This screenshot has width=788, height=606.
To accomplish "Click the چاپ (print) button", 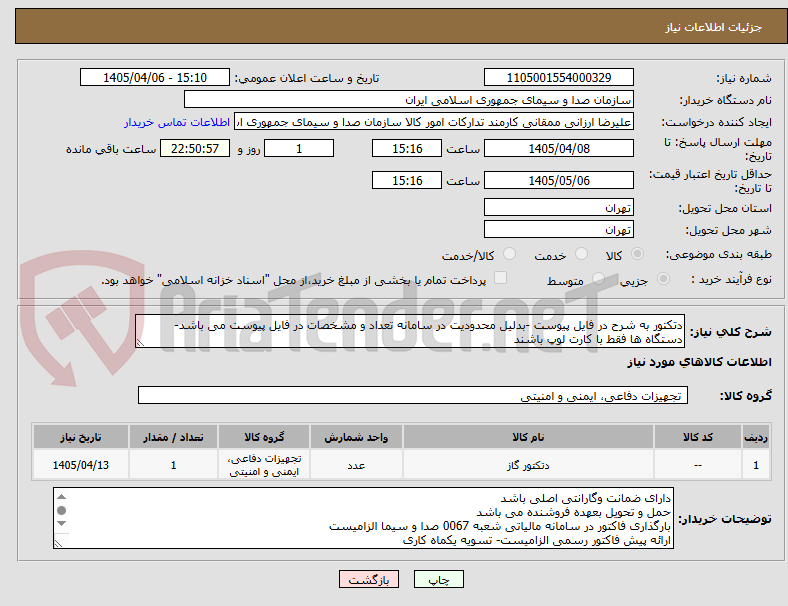I will point(438,580).
